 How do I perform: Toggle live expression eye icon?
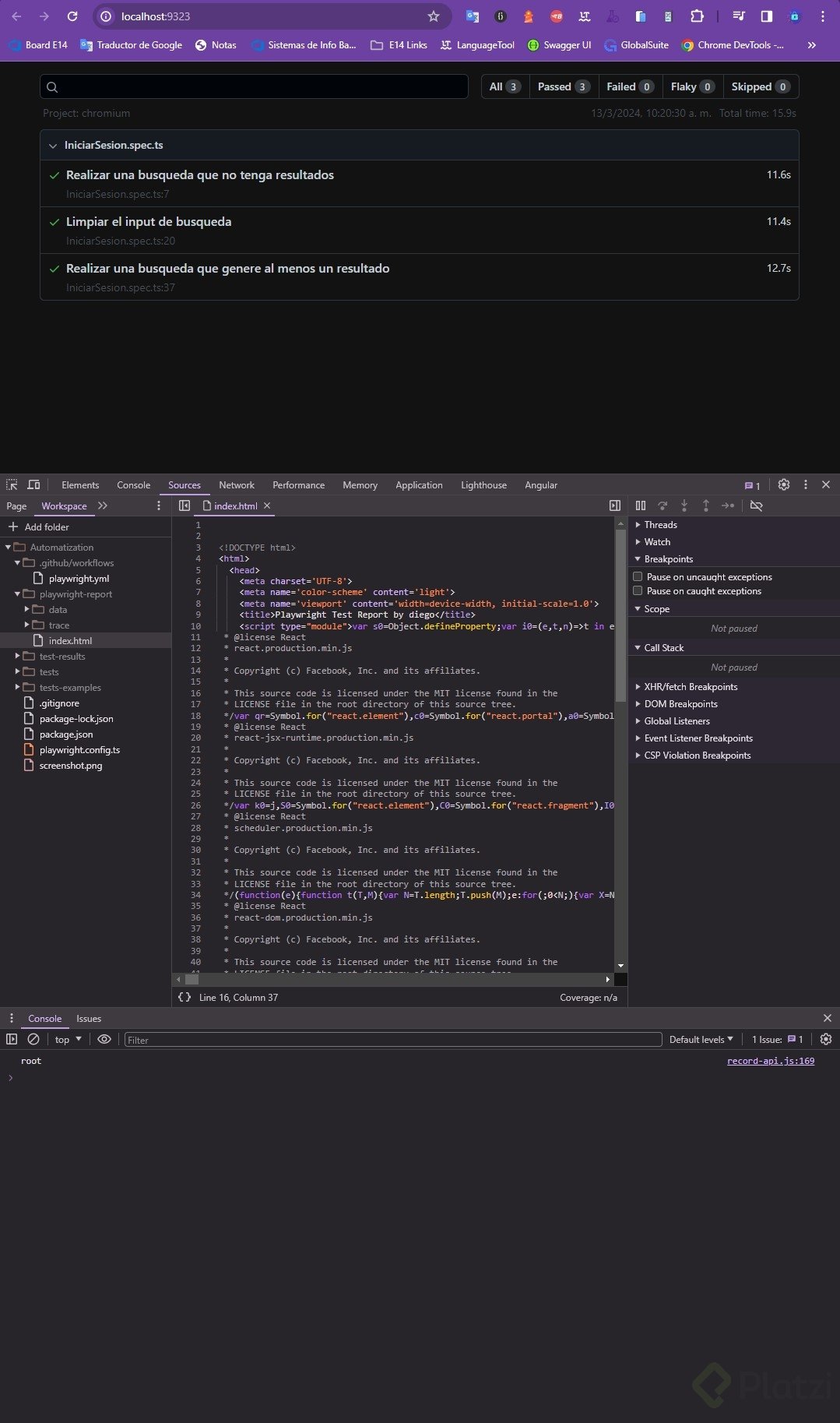coord(104,1039)
